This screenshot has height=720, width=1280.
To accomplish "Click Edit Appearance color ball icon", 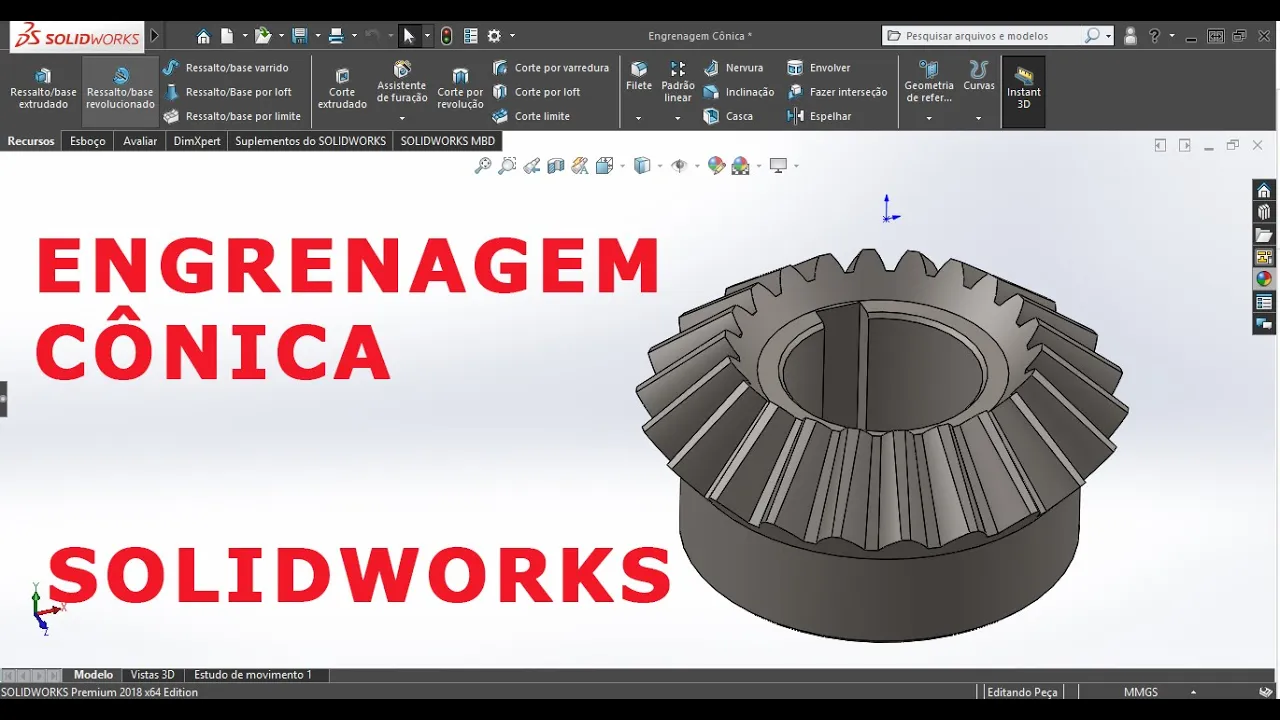I will click(716, 166).
